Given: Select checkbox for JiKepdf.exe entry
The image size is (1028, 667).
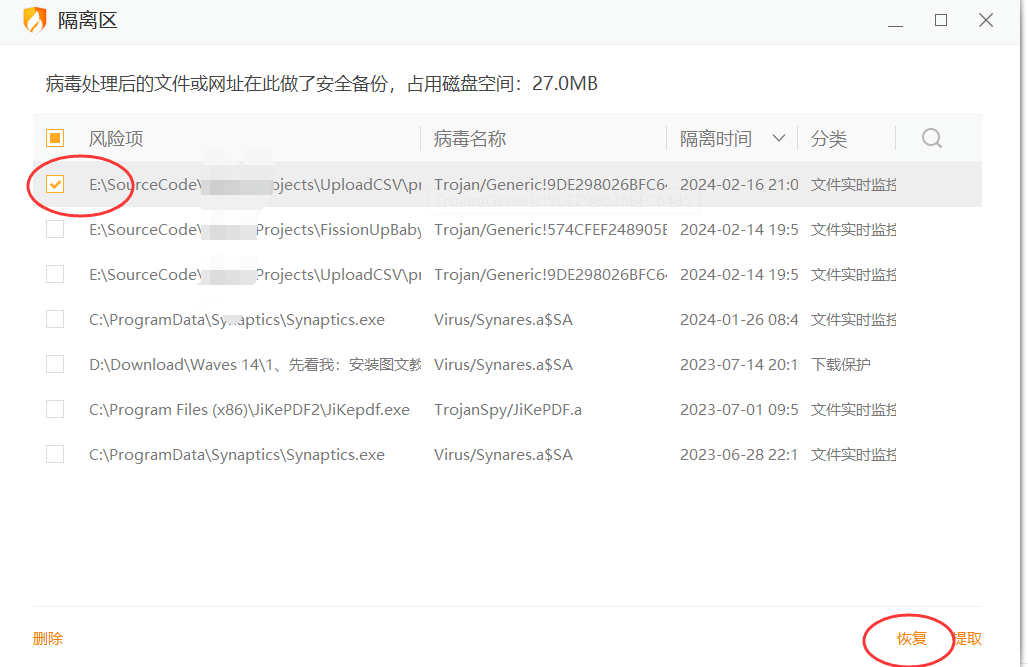Looking at the screenshot, I should point(55,410).
